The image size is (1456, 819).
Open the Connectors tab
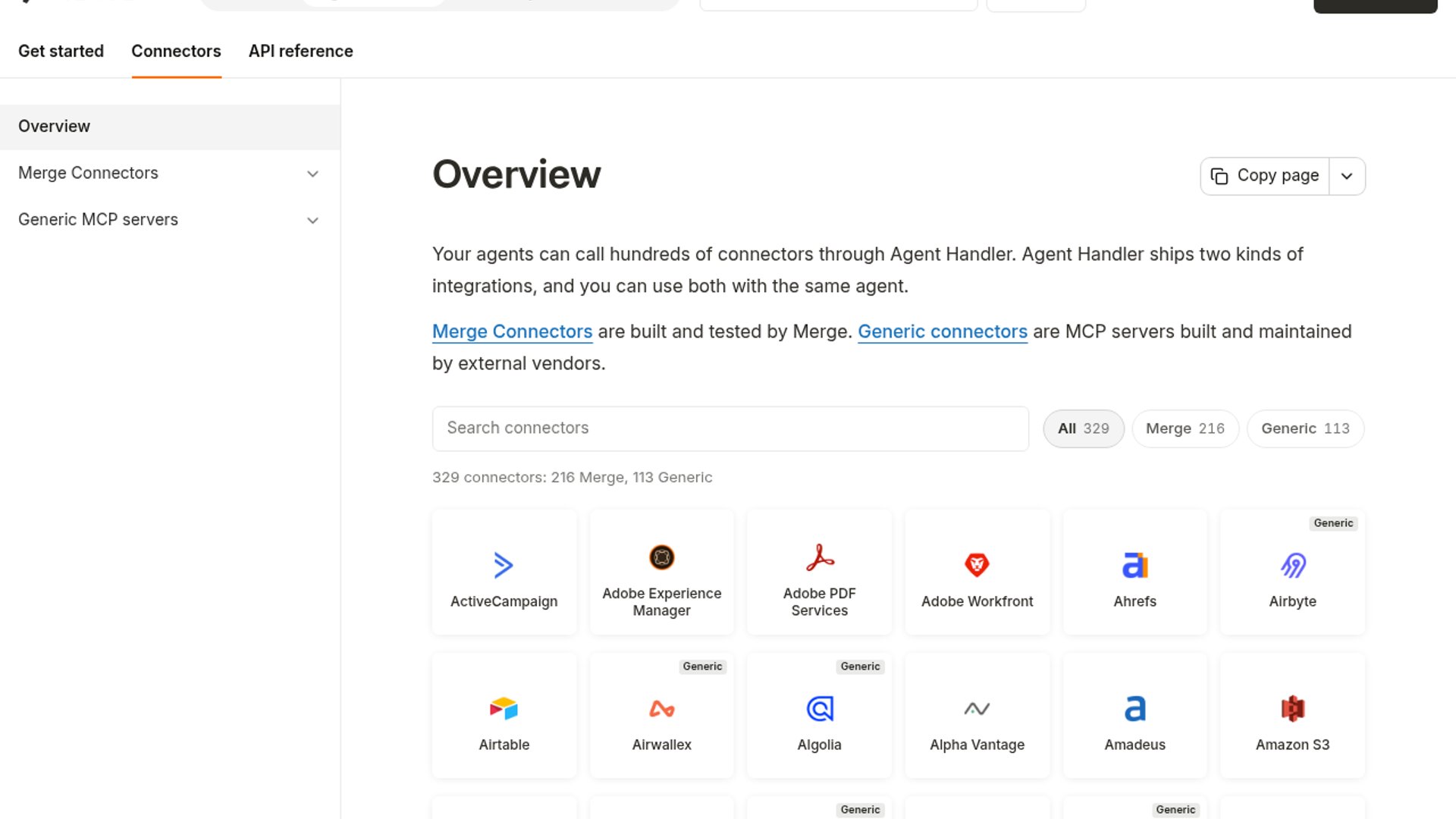click(x=176, y=51)
